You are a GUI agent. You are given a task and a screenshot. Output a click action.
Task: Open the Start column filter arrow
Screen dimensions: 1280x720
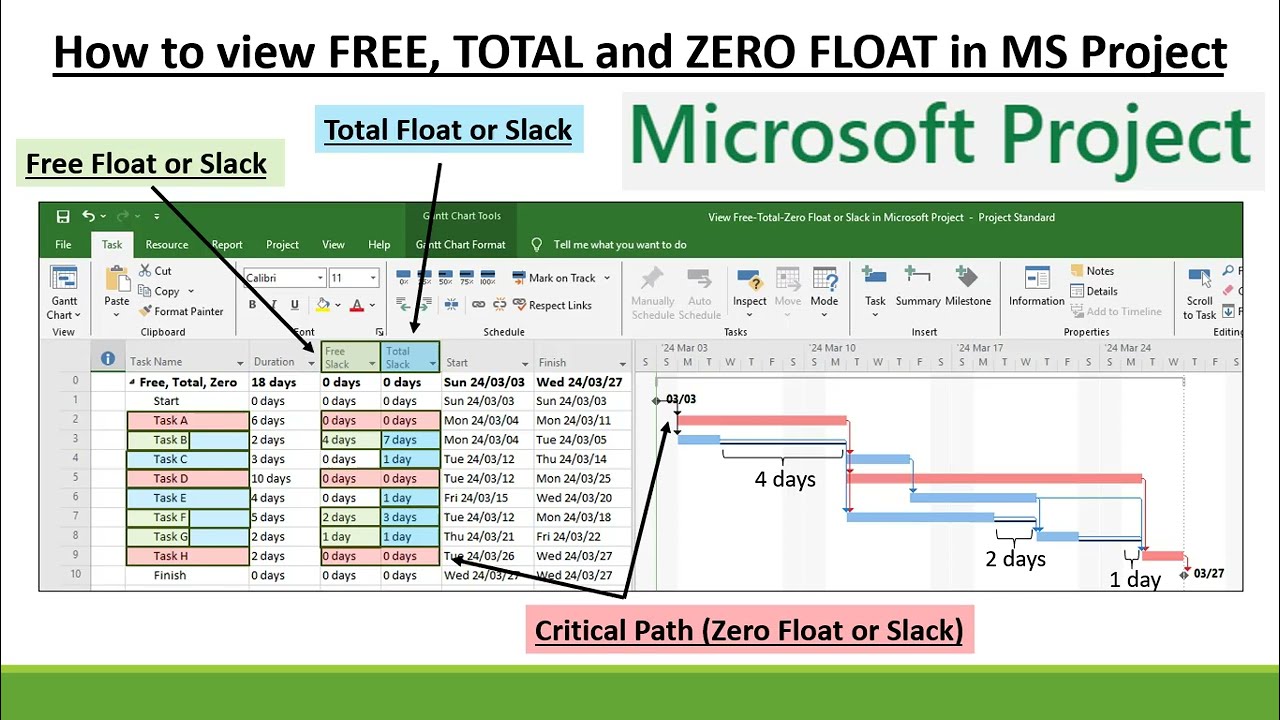point(525,363)
